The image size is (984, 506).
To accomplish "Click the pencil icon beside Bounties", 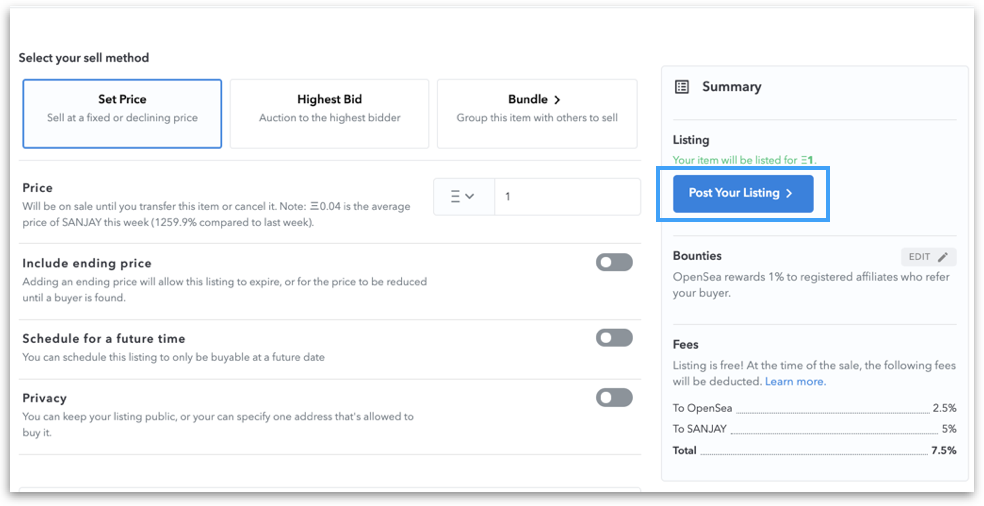I will pyautogui.click(x=944, y=257).
